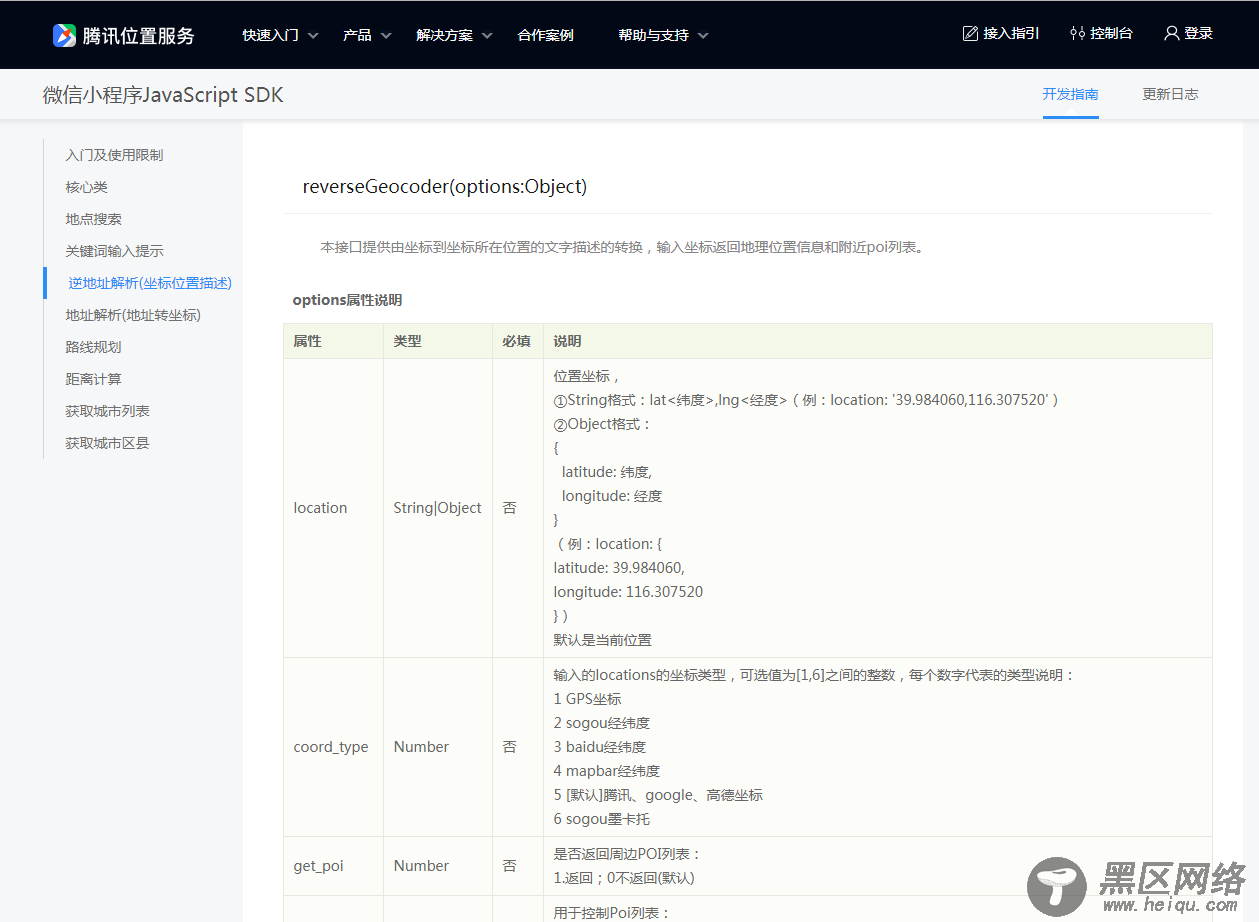Click the String|Object type cell
This screenshot has height=922, width=1259.
point(438,508)
